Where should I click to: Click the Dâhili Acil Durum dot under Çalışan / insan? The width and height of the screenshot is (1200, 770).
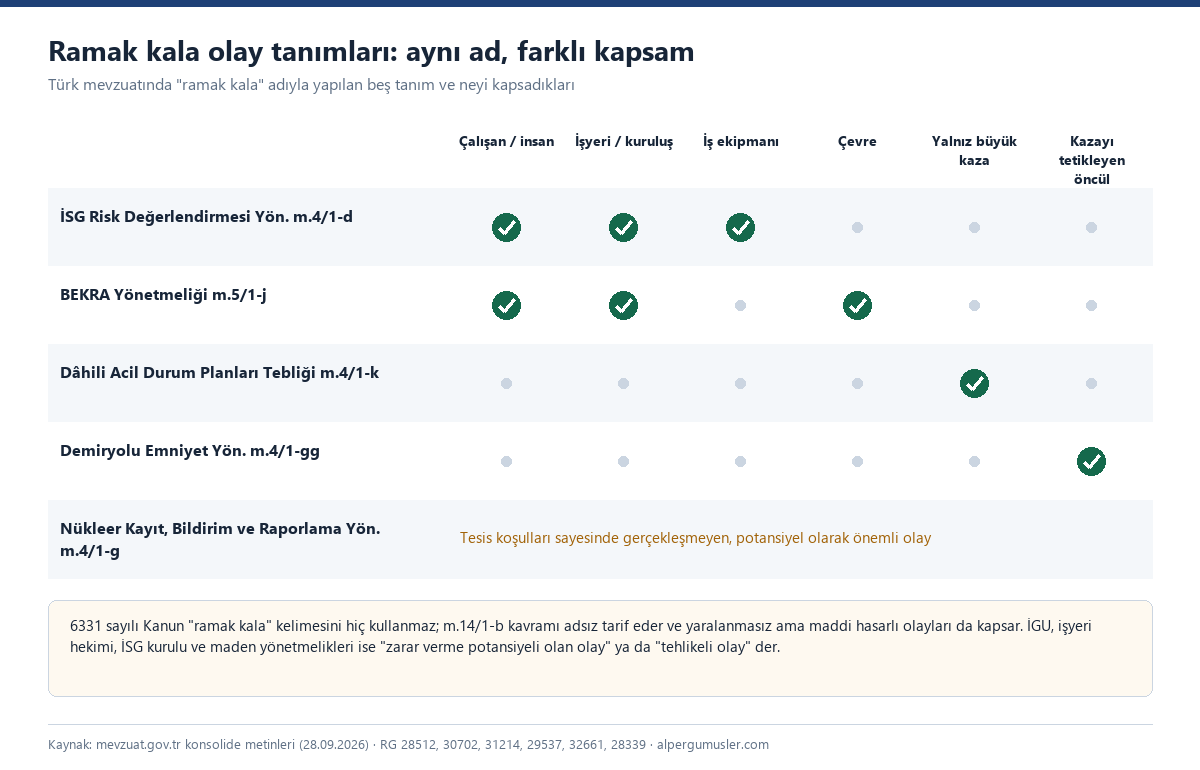(x=506, y=384)
